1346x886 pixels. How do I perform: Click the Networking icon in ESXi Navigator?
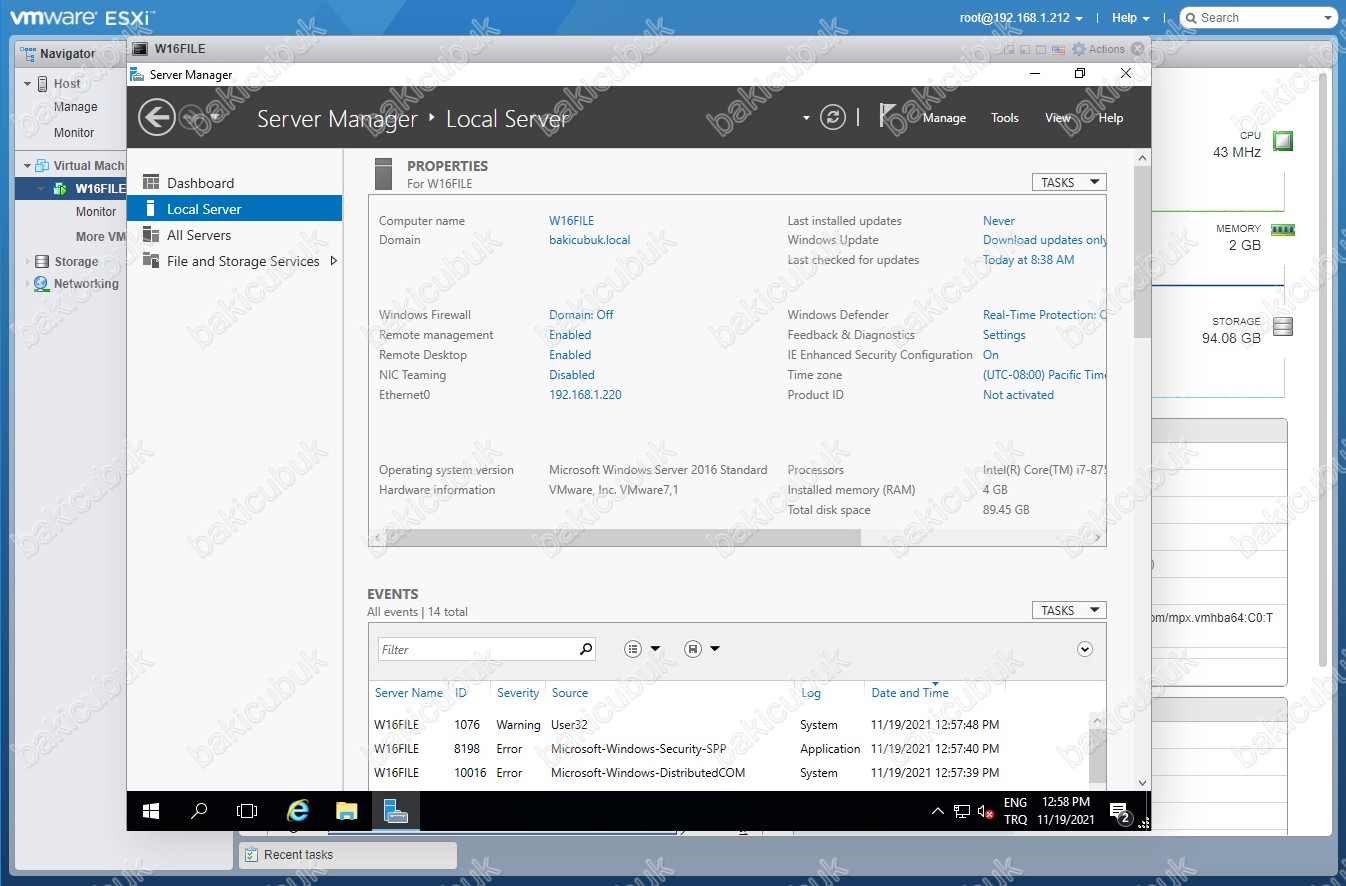(x=42, y=284)
